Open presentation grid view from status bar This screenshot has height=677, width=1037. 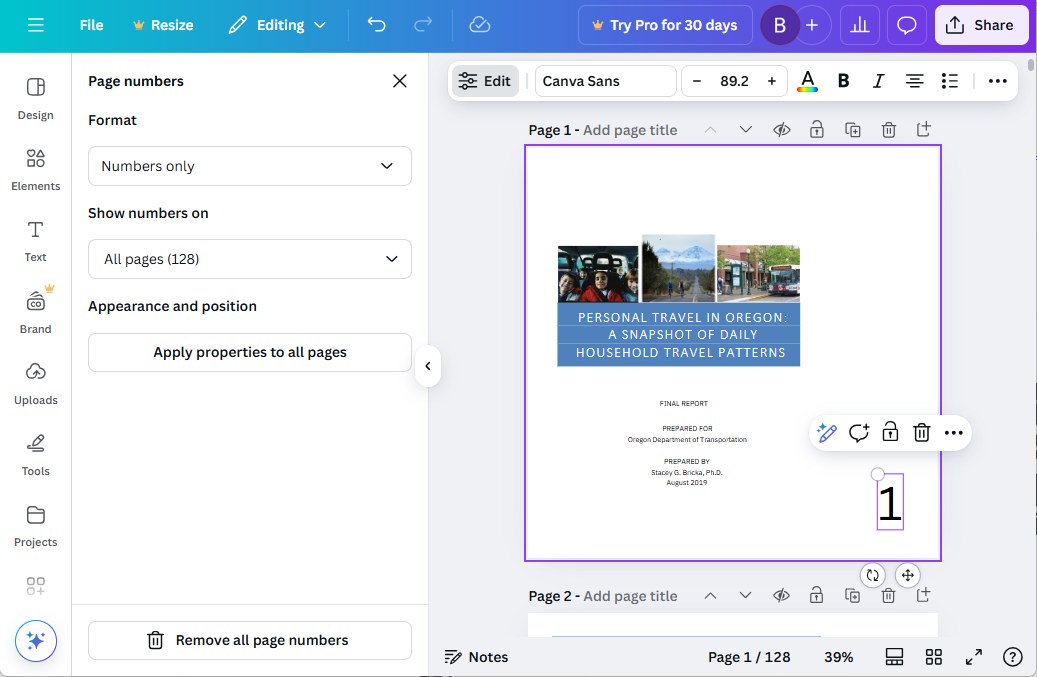933,657
